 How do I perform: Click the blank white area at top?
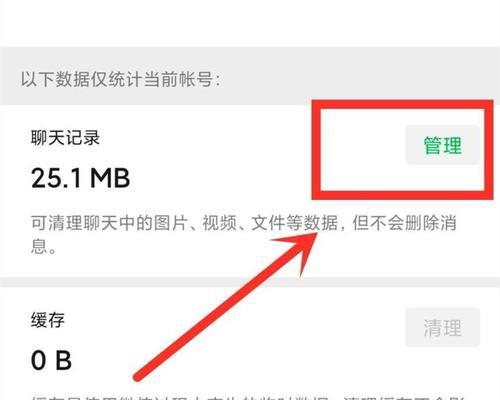click(250, 23)
